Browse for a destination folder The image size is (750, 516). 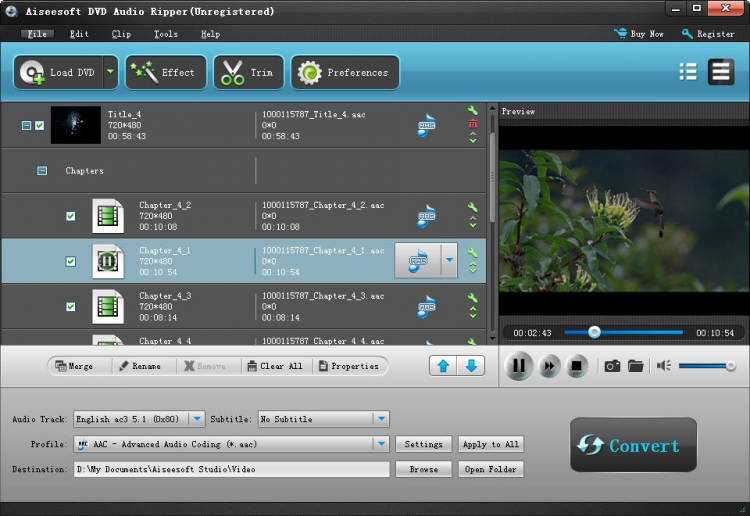coord(423,469)
